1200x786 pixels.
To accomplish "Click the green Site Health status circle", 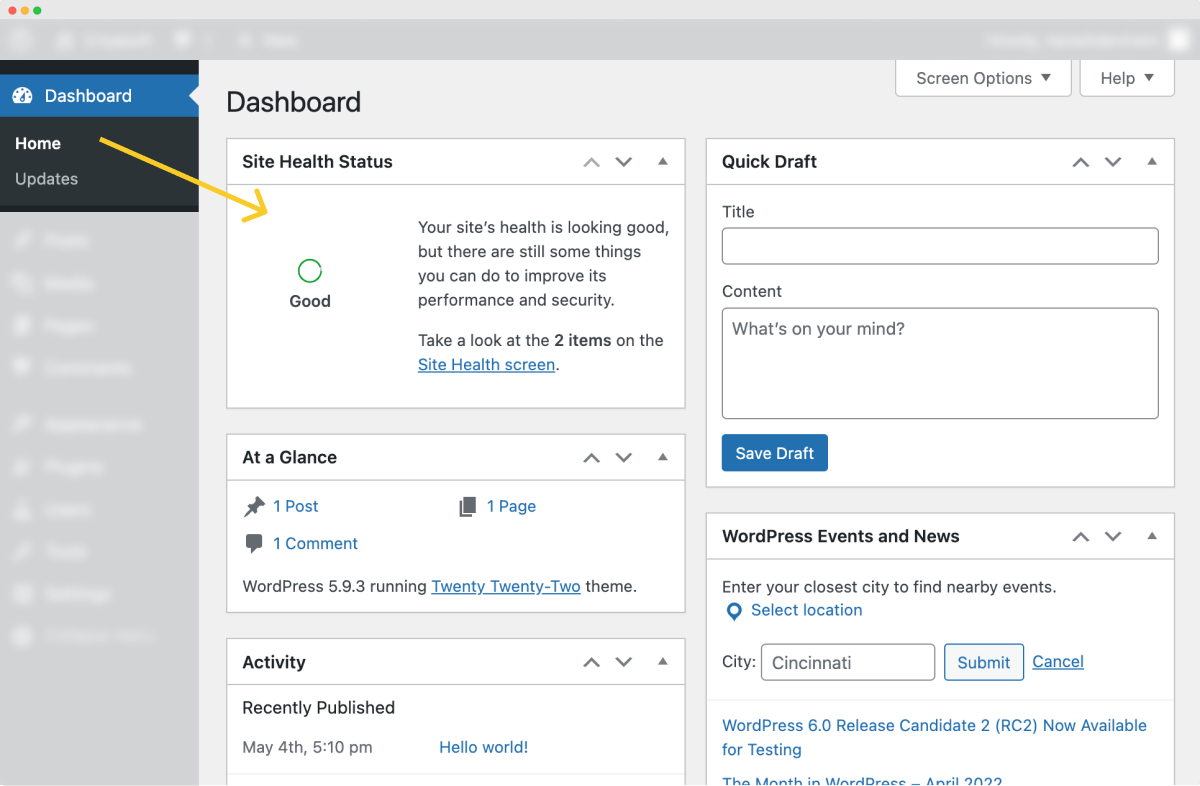I will tap(310, 271).
